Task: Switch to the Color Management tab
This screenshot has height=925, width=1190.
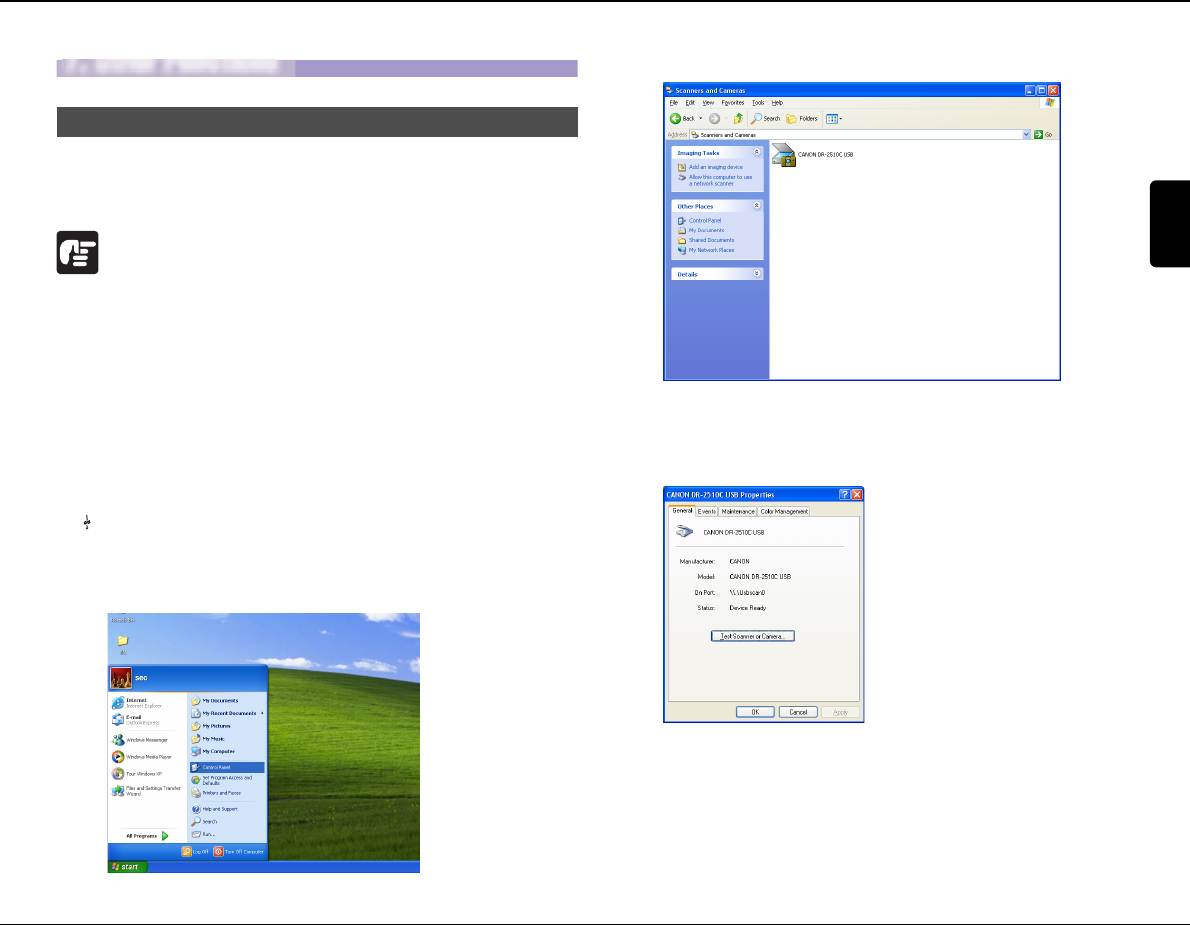Action: coord(784,511)
